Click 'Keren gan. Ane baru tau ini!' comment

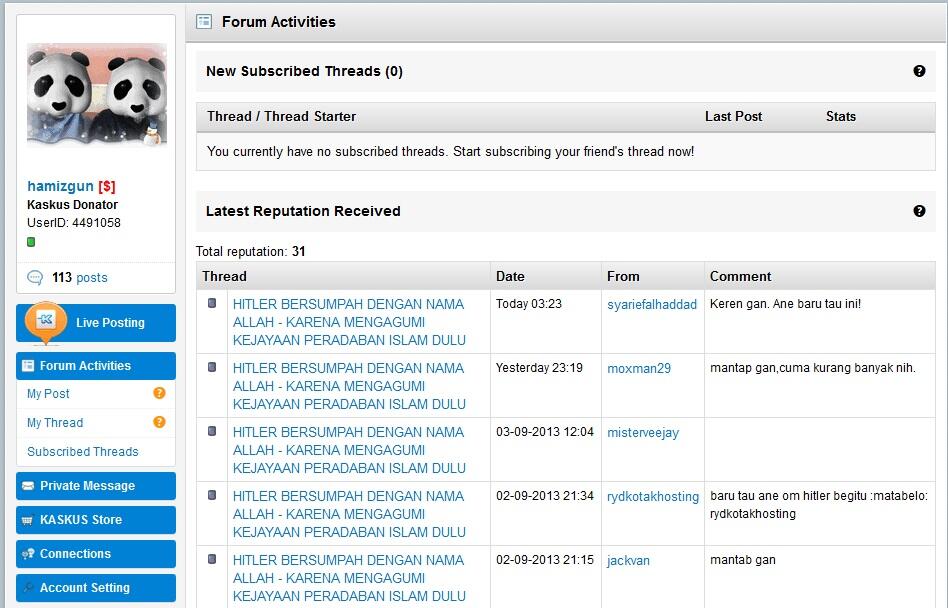(785, 304)
